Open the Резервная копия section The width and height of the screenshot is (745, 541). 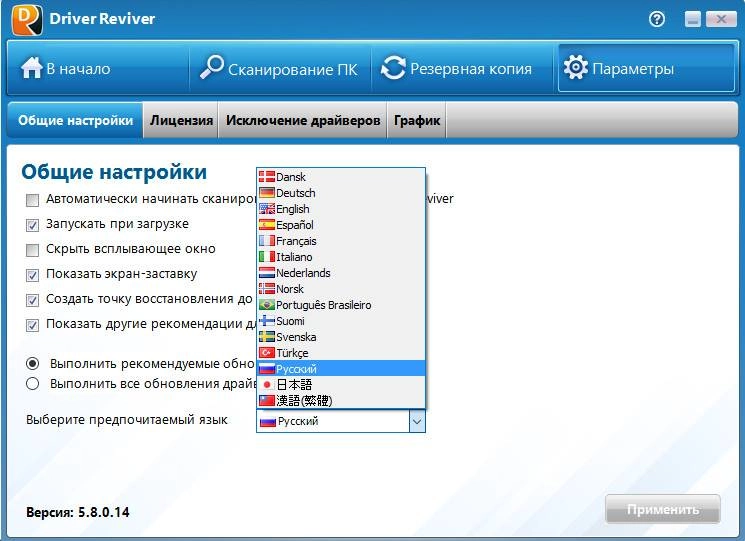point(462,68)
